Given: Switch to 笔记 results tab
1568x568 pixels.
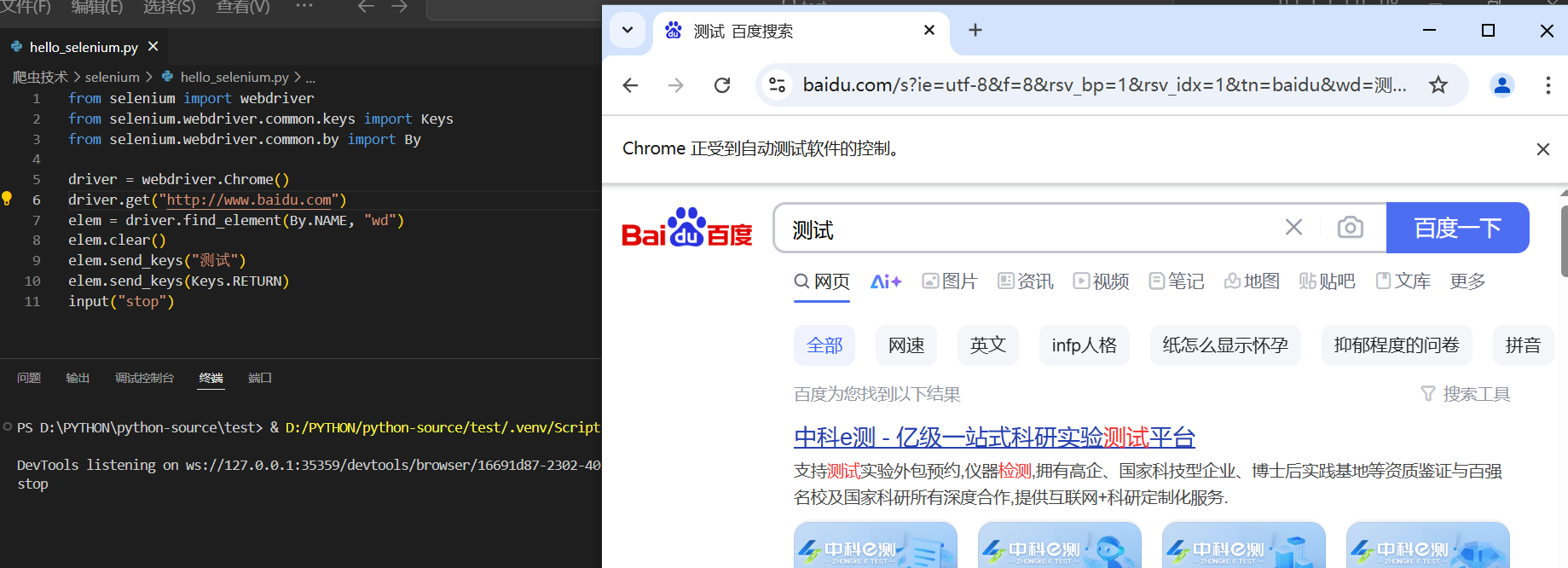Looking at the screenshot, I should coord(1177,281).
